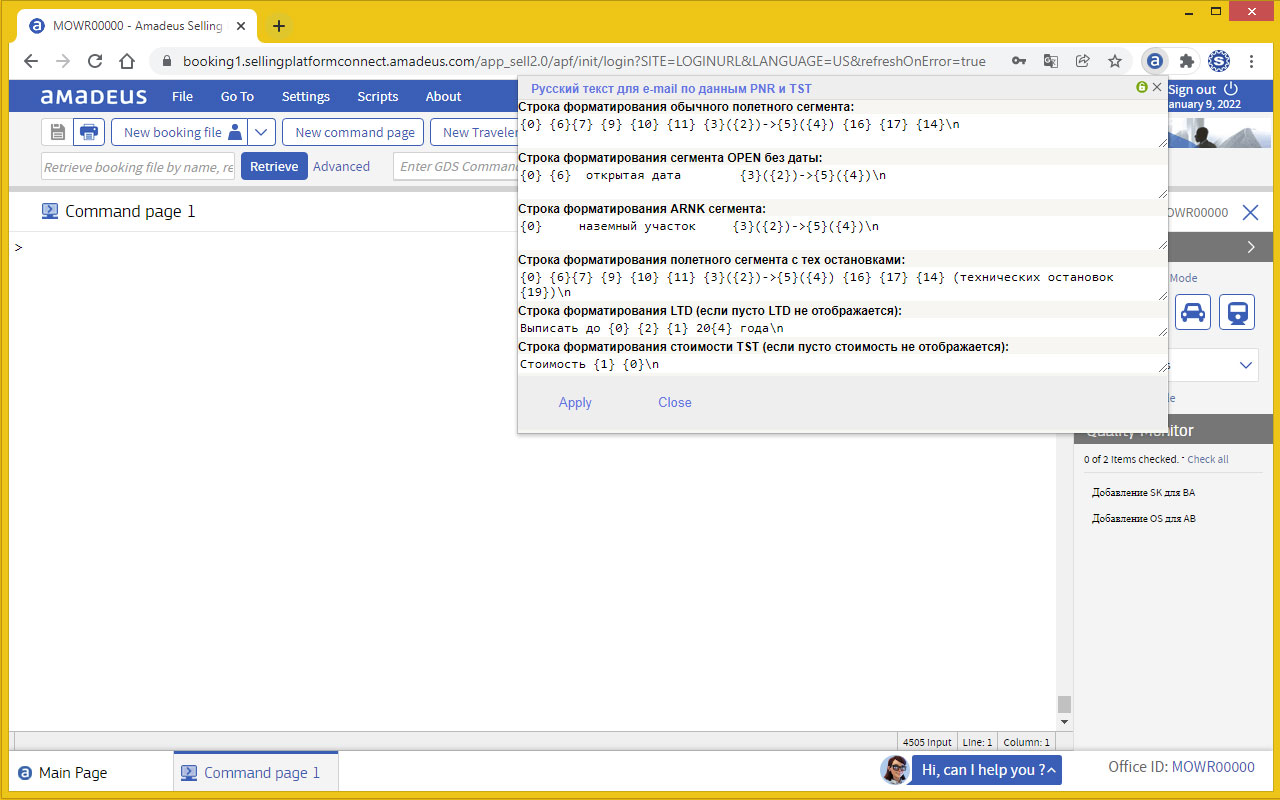Click the blue gear S extension icon

click(1219, 61)
